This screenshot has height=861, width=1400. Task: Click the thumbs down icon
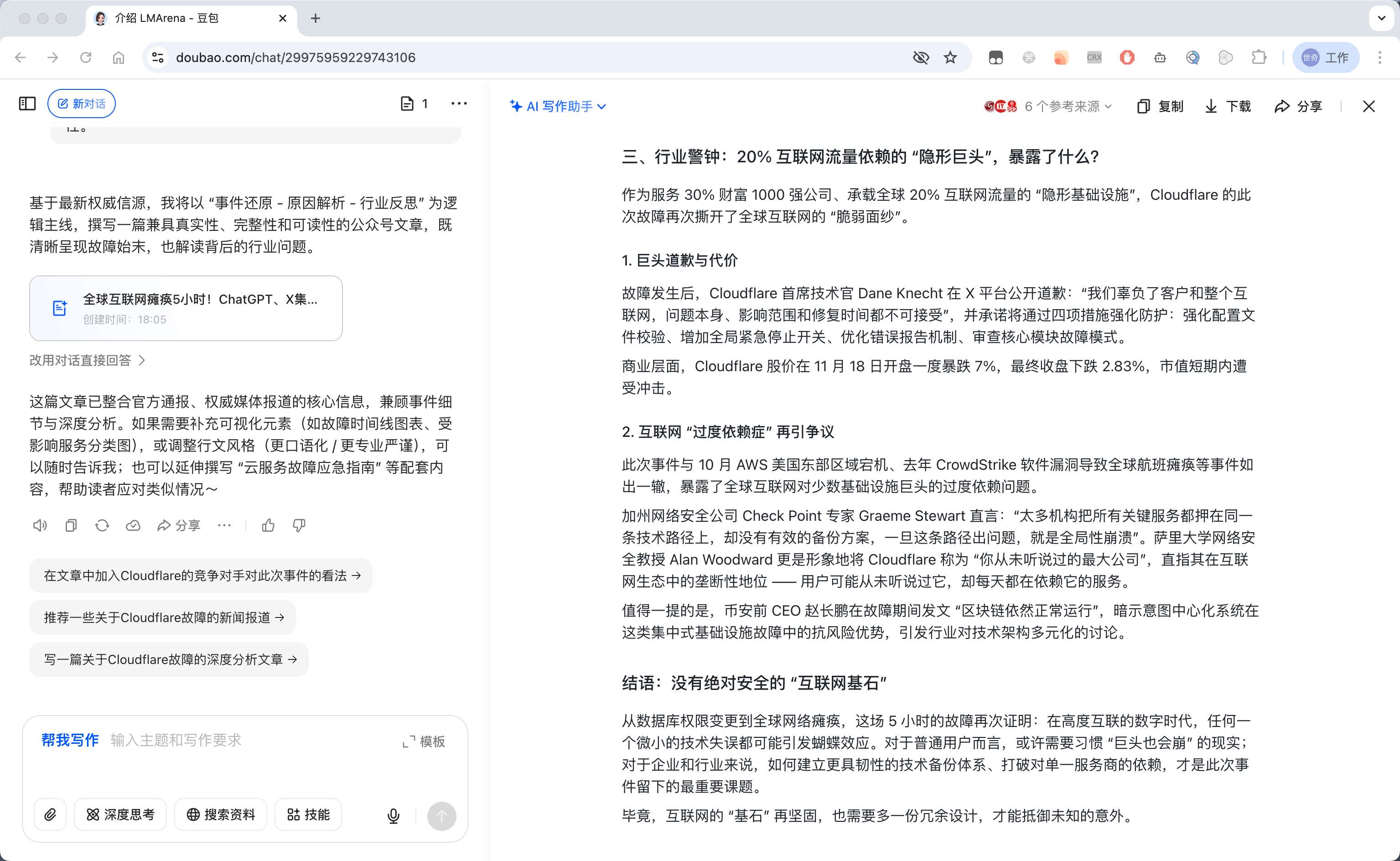[299, 525]
